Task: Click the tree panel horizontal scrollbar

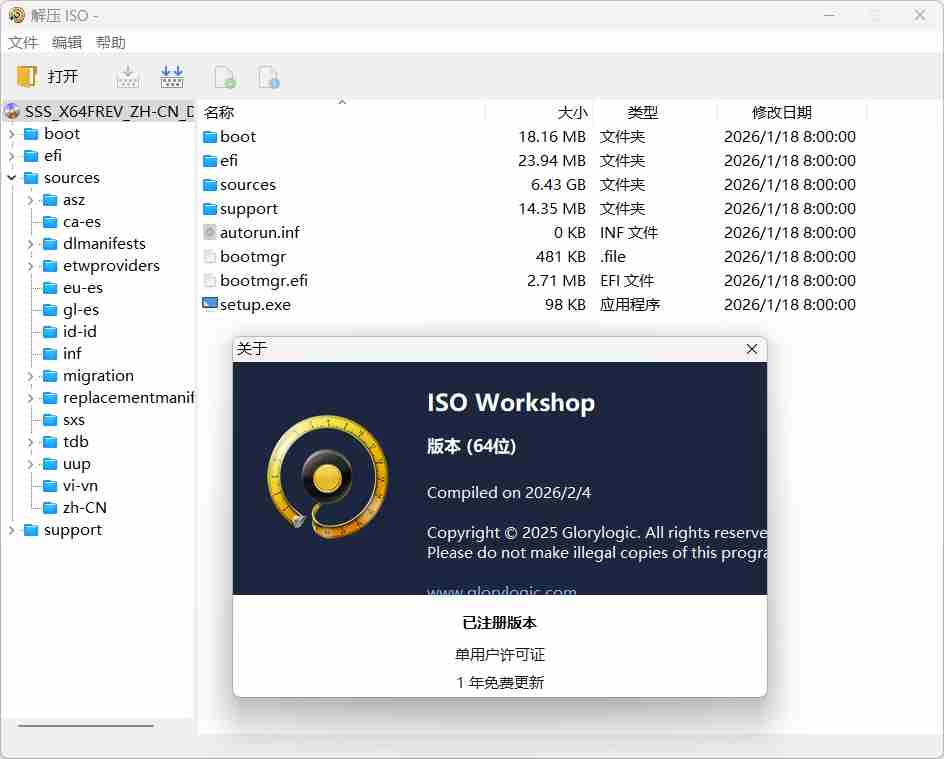Action: [86, 725]
